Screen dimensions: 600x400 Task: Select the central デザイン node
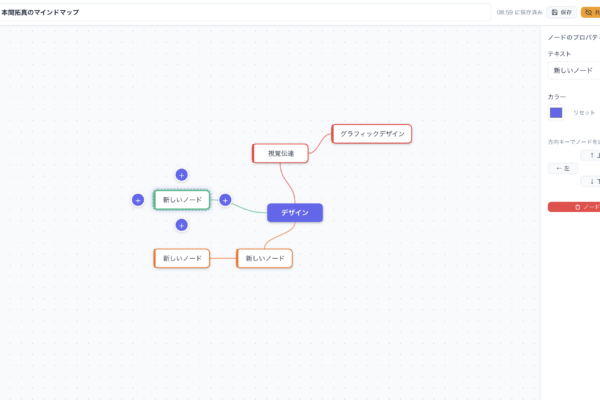295,212
